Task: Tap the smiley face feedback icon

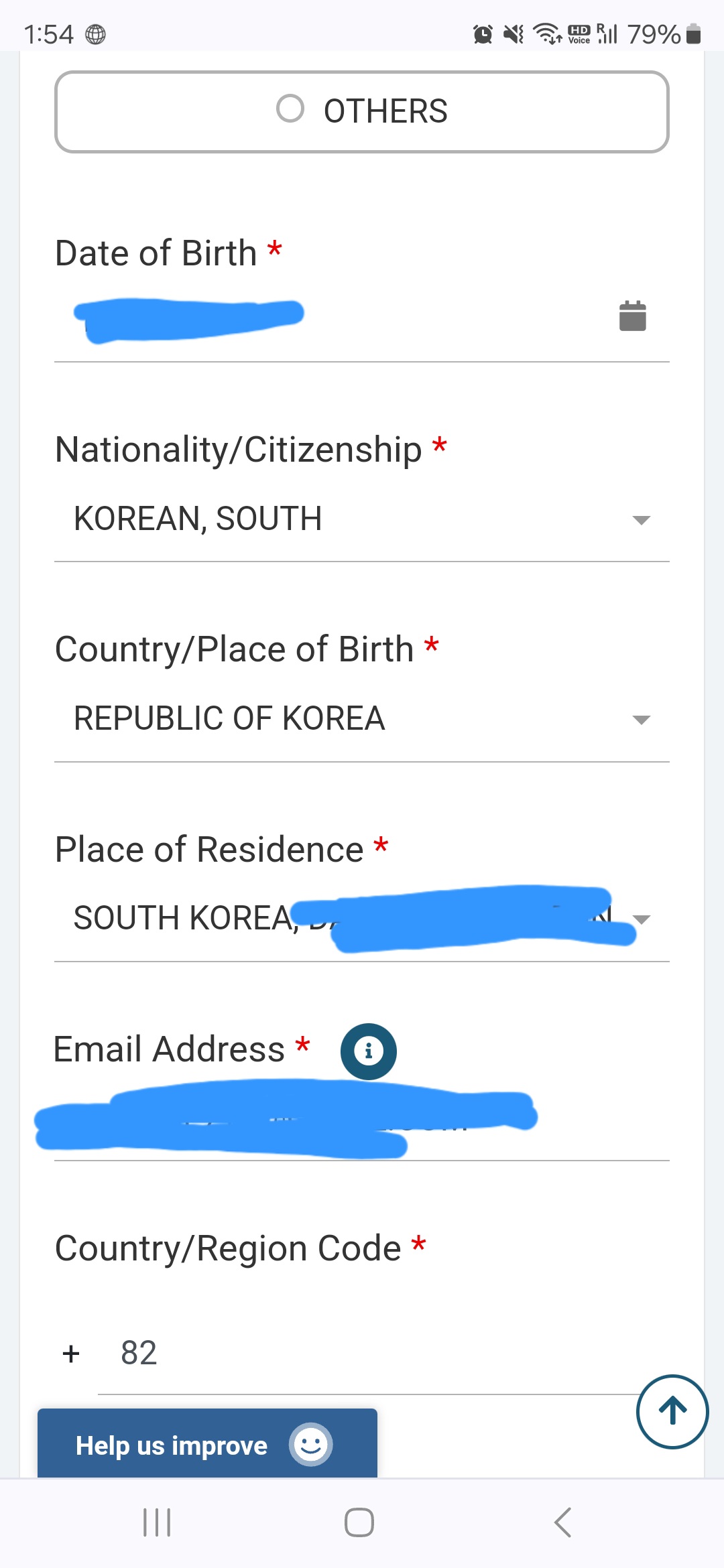Action: pos(310,1445)
